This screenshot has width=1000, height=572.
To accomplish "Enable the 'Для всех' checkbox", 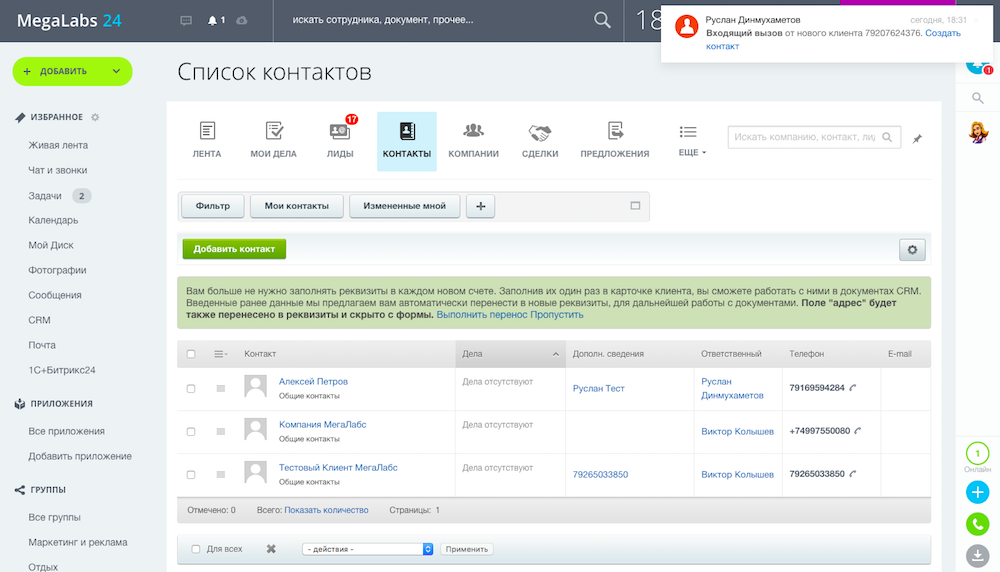I will pyautogui.click(x=195, y=549).
